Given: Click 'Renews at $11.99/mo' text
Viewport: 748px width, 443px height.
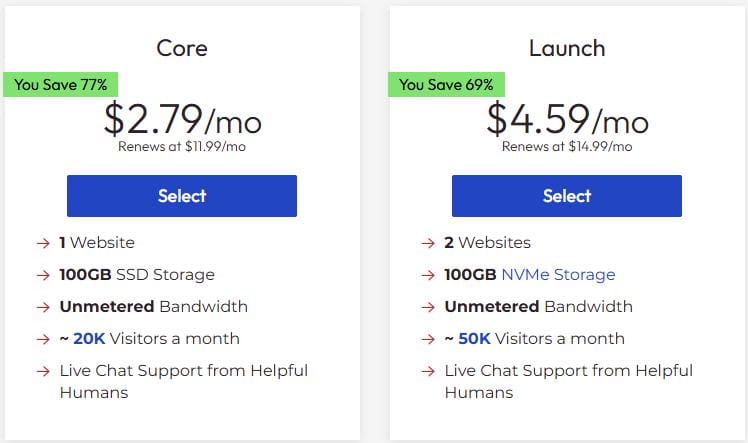Looking at the screenshot, I should (181, 146).
